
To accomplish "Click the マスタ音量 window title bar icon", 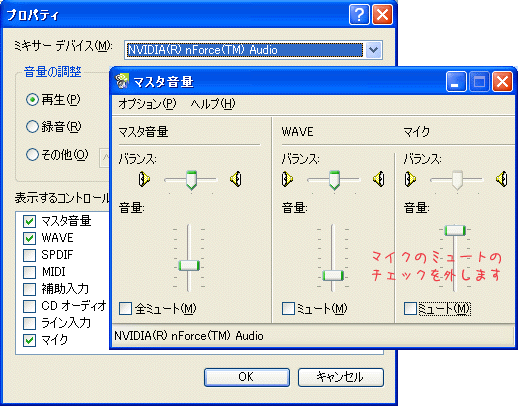I will click(122, 81).
